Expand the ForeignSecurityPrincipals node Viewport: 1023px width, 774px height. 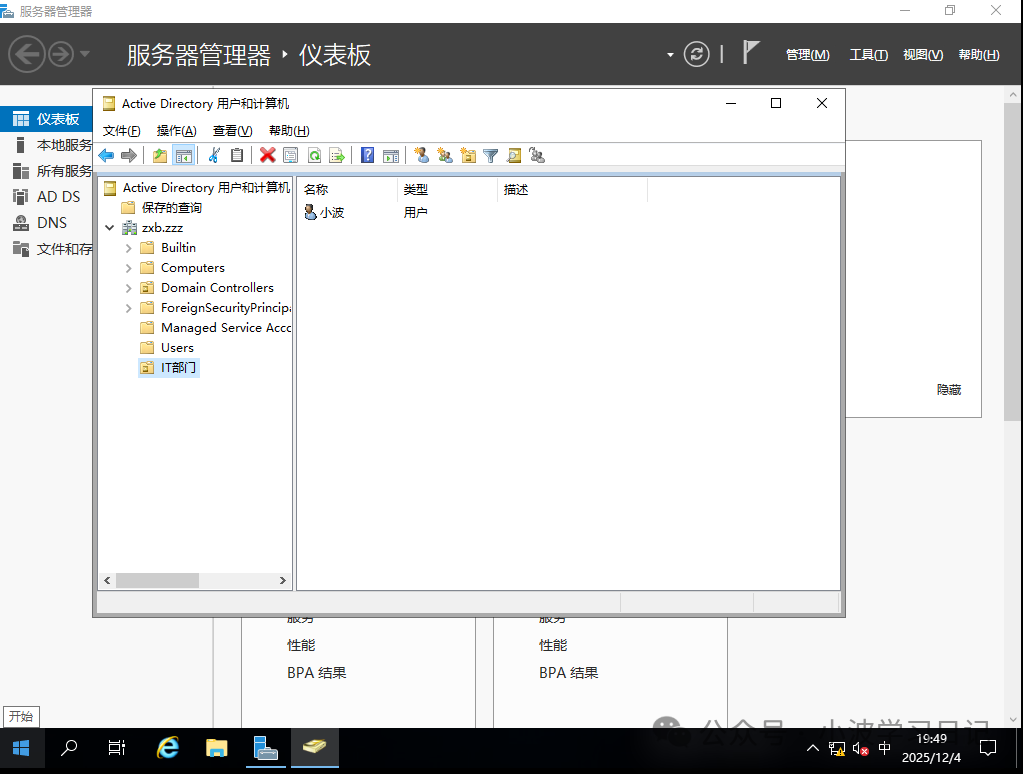(x=129, y=308)
